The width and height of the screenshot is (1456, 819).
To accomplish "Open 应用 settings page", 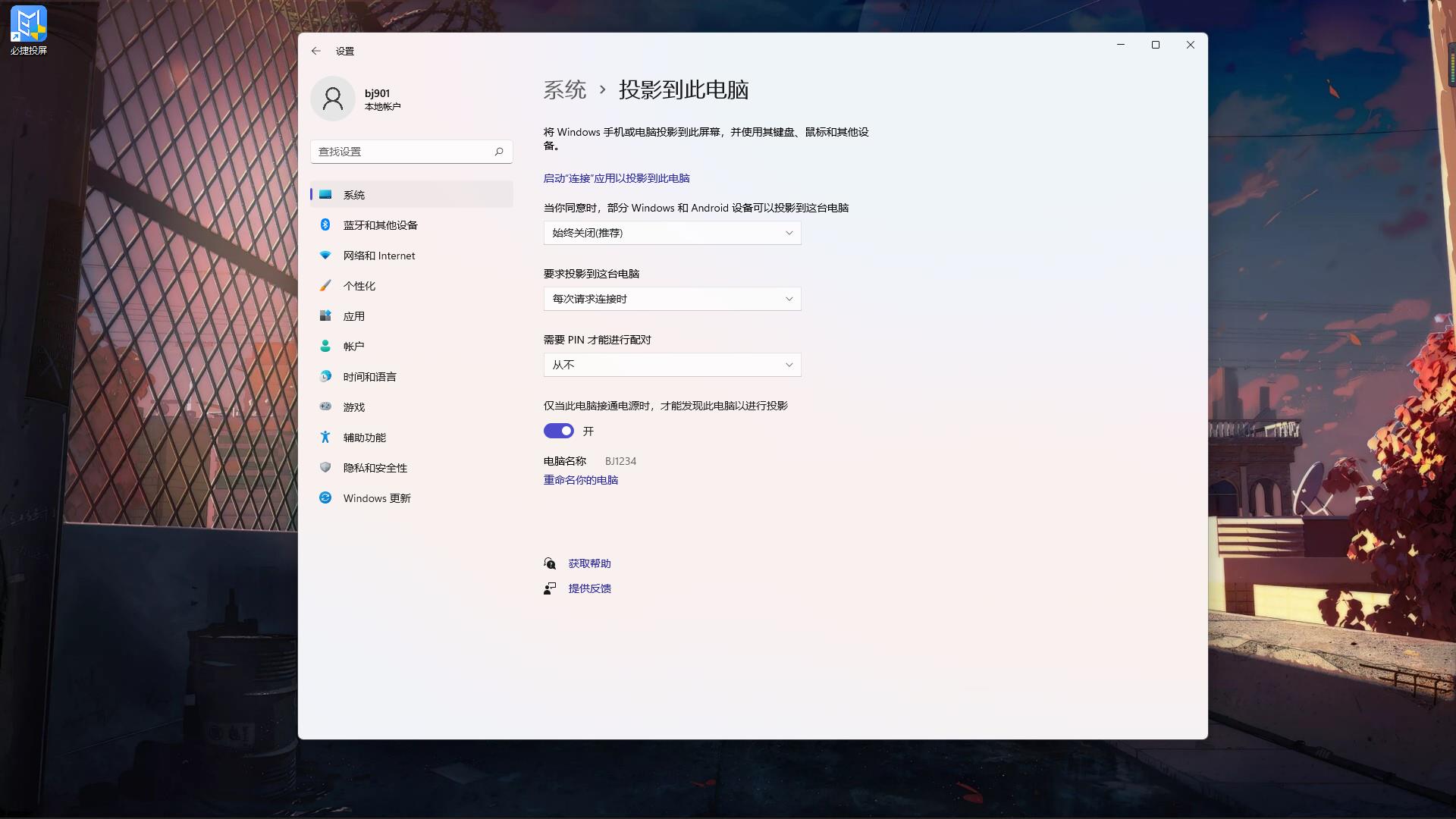I will click(412, 315).
